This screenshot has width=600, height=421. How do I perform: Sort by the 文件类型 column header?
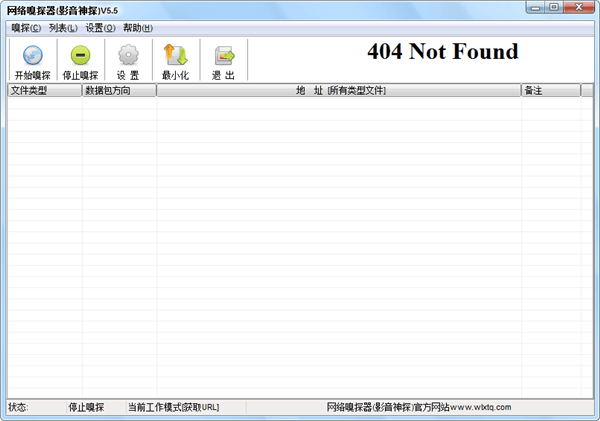44,91
